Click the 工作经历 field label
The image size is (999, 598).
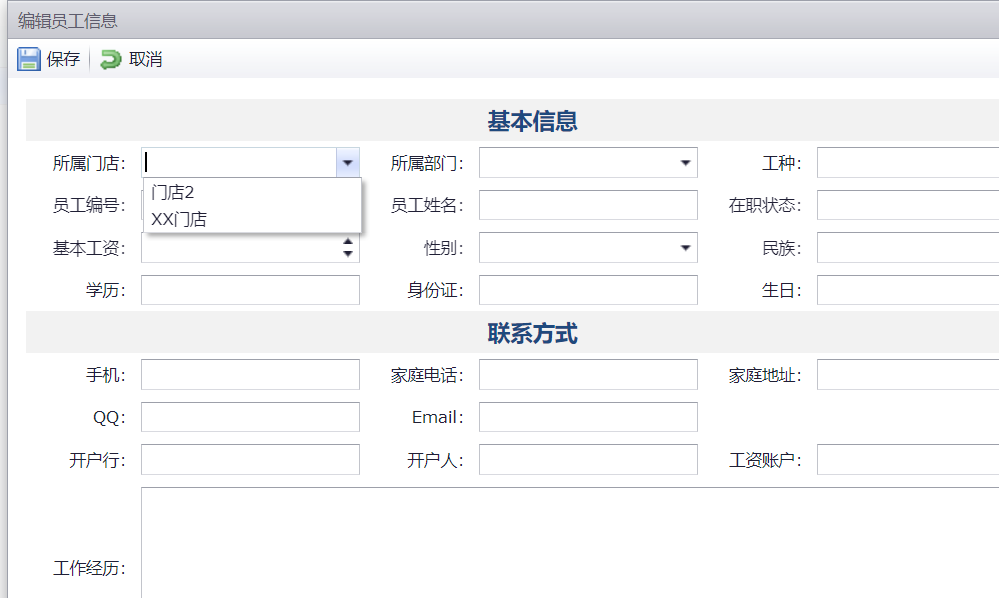point(89,568)
